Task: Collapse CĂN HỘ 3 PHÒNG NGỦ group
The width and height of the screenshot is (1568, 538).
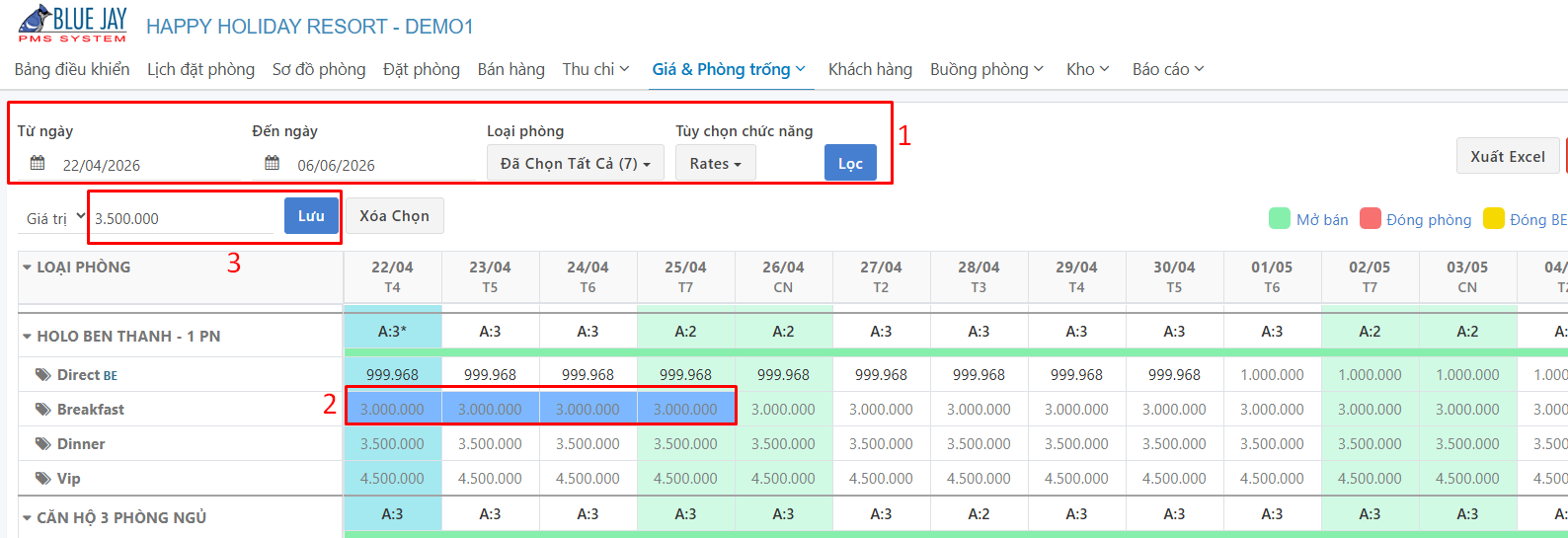Action: click(27, 518)
